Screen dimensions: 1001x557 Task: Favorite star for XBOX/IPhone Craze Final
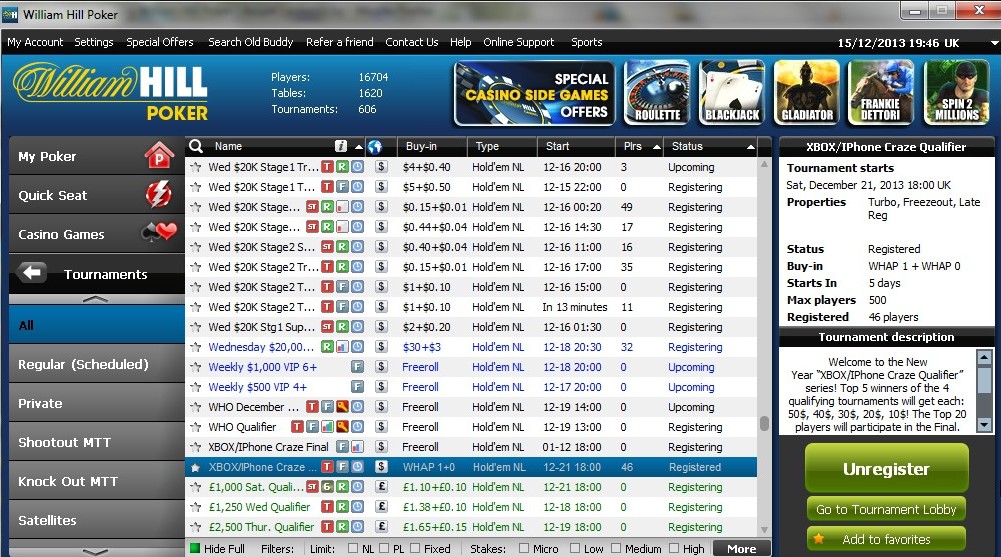(x=196, y=447)
